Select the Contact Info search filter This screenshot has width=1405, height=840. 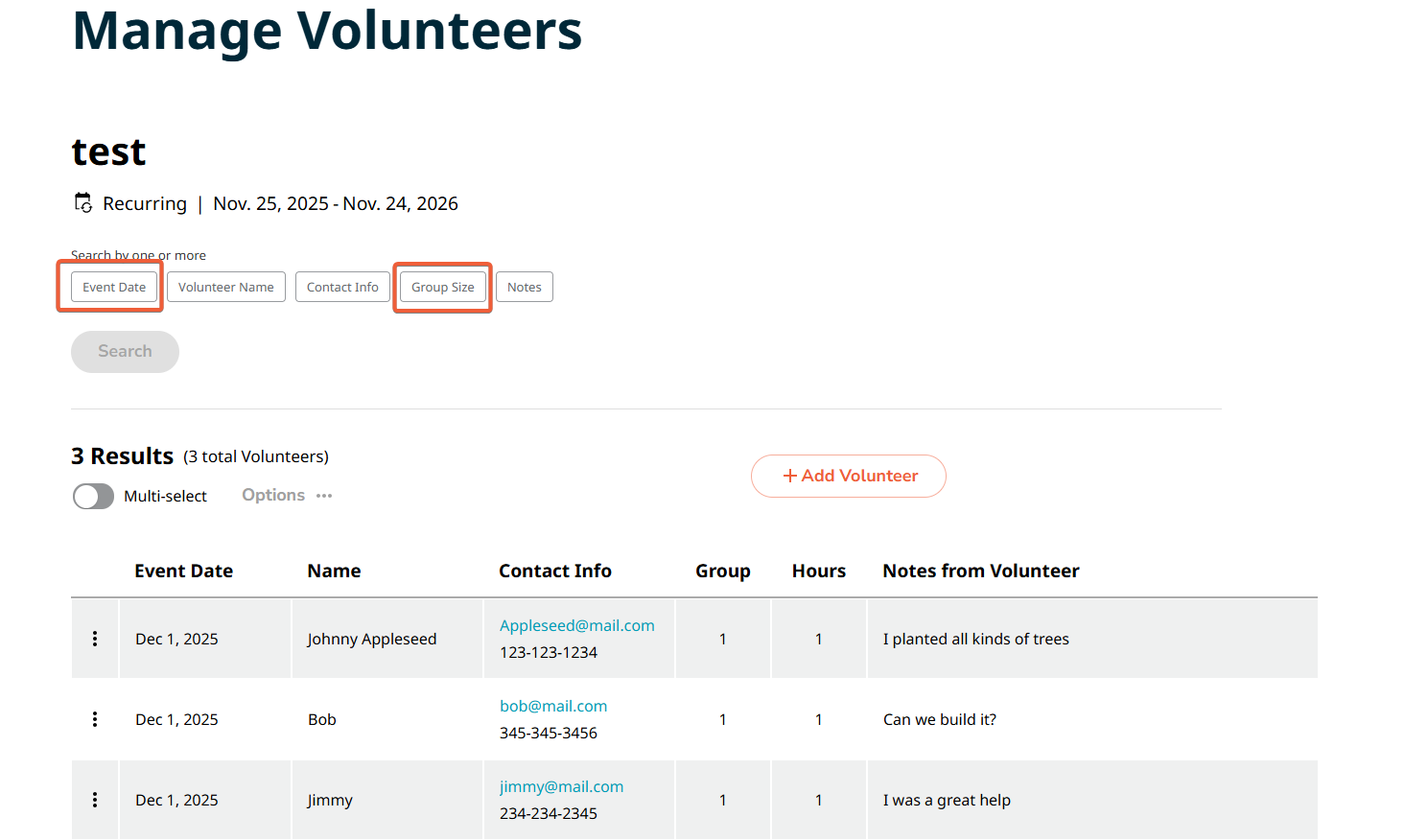tap(342, 287)
